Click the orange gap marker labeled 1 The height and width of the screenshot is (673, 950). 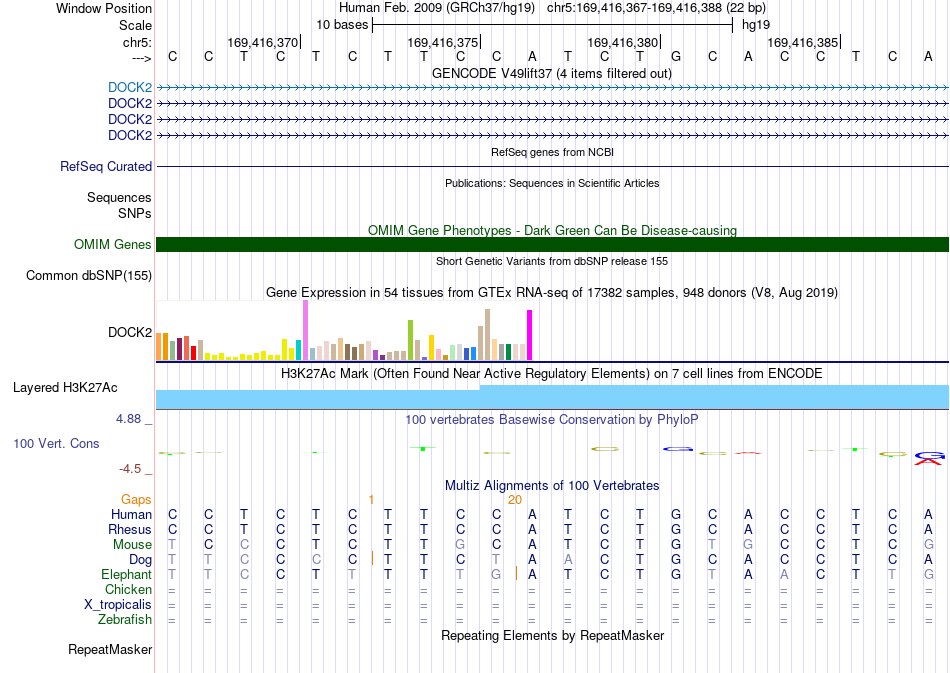[371, 500]
